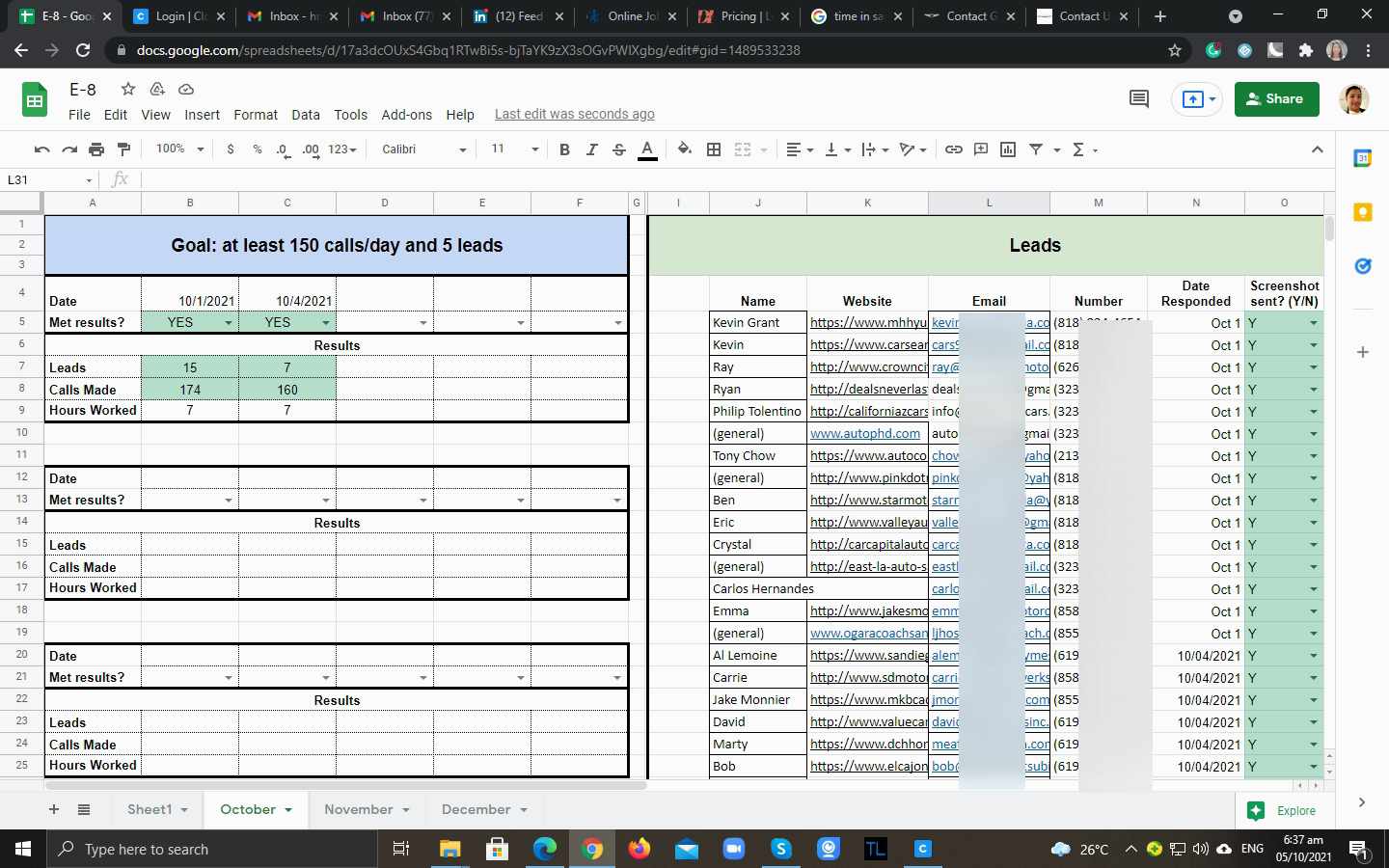
Task: Click 'Last edit was seconds ago' link
Action: 574,115
